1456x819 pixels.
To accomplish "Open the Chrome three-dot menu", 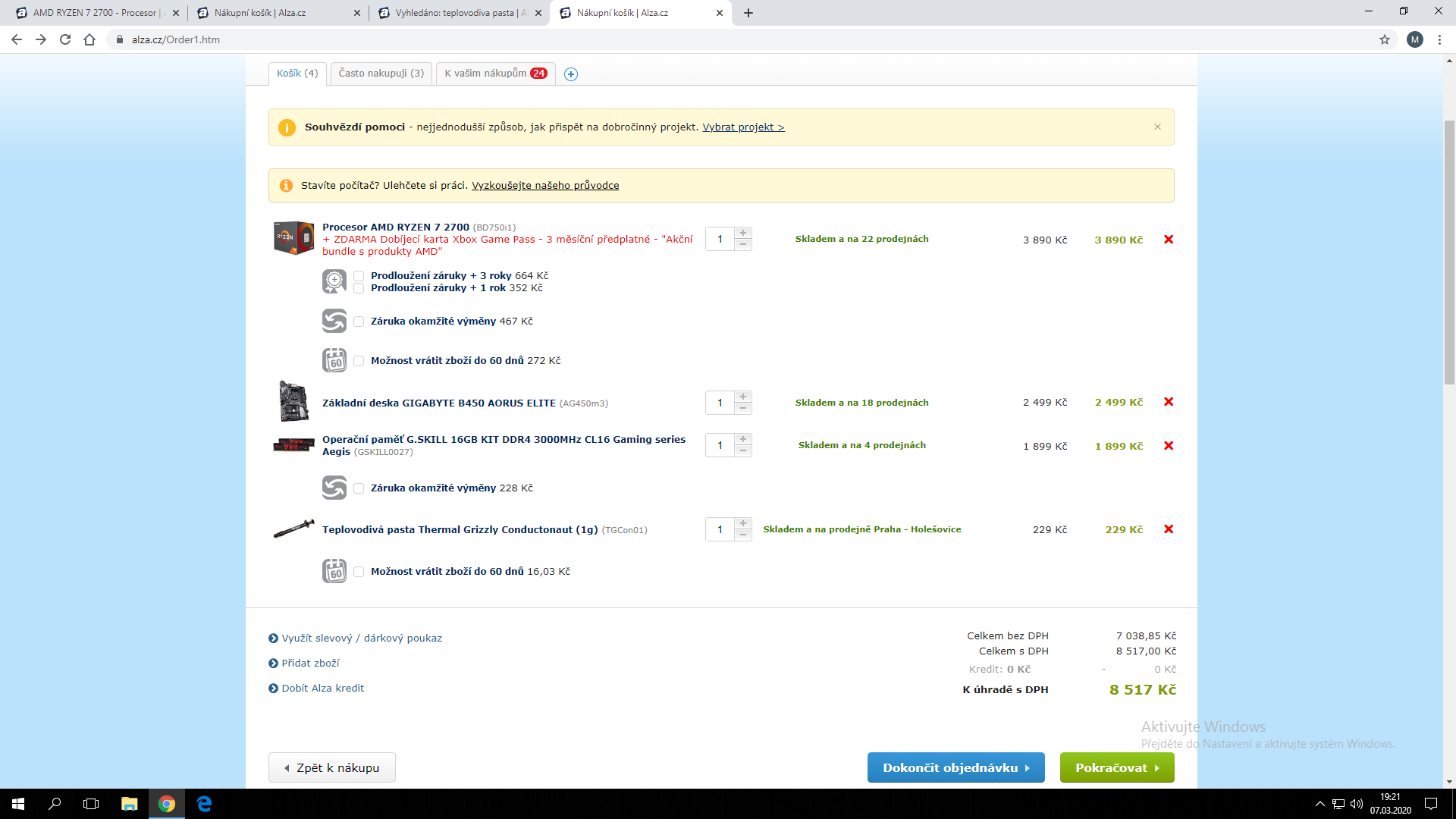I will [x=1439, y=39].
